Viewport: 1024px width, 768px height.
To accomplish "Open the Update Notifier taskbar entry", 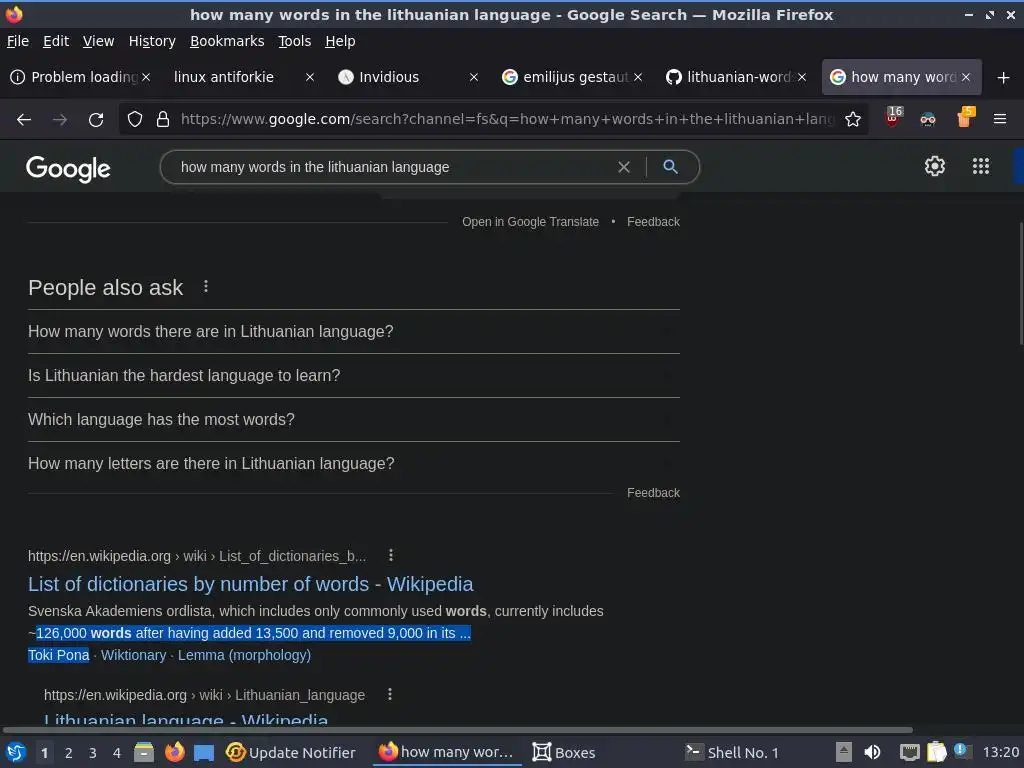I will (x=291, y=753).
